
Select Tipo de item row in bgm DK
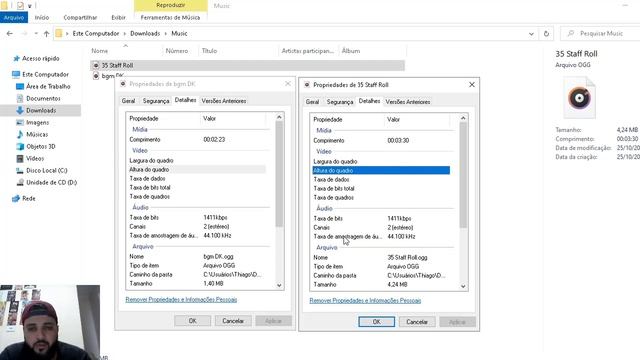coord(197,265)
